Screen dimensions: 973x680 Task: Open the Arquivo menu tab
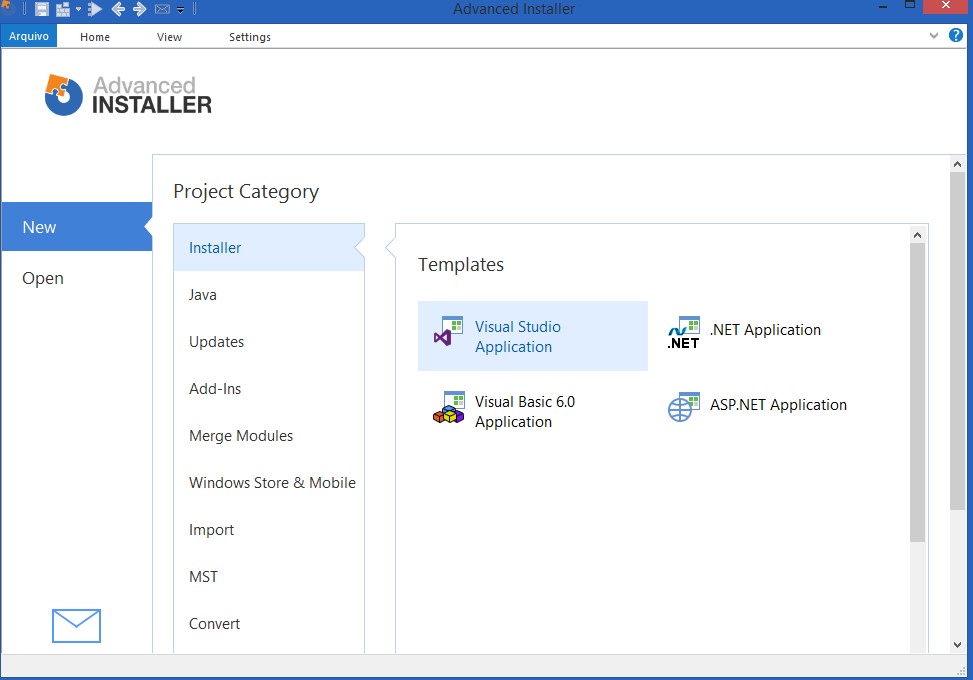pos(29,36)
